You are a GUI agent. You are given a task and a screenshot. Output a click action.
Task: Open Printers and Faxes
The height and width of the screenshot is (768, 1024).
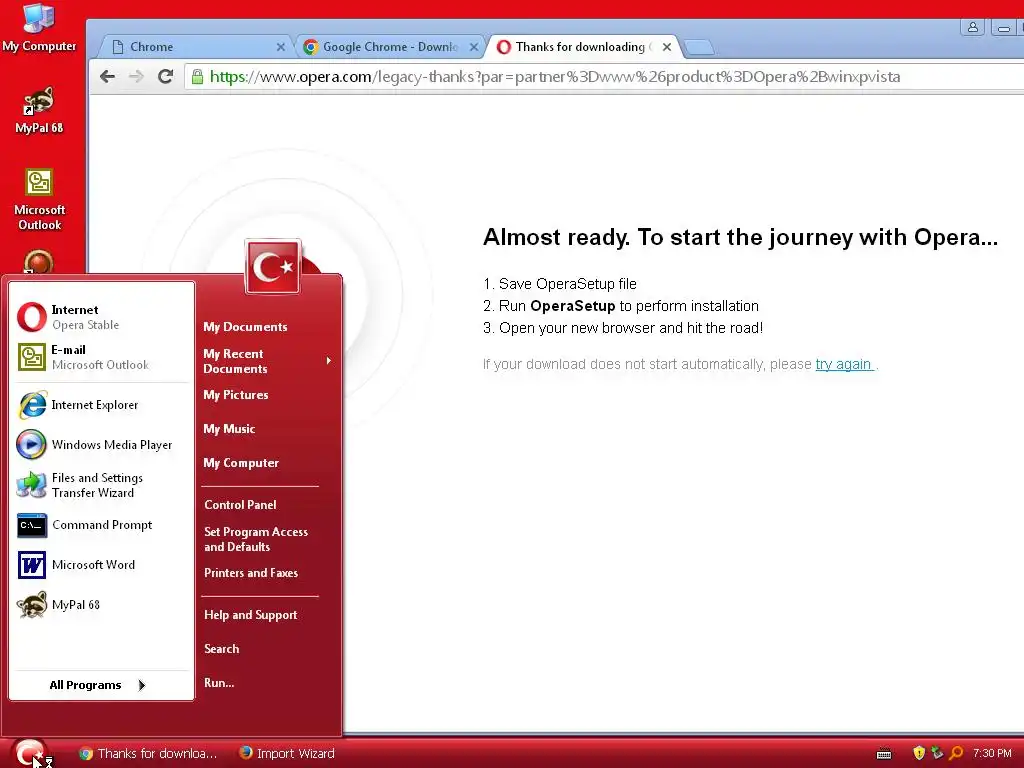(x=251, y=573)
